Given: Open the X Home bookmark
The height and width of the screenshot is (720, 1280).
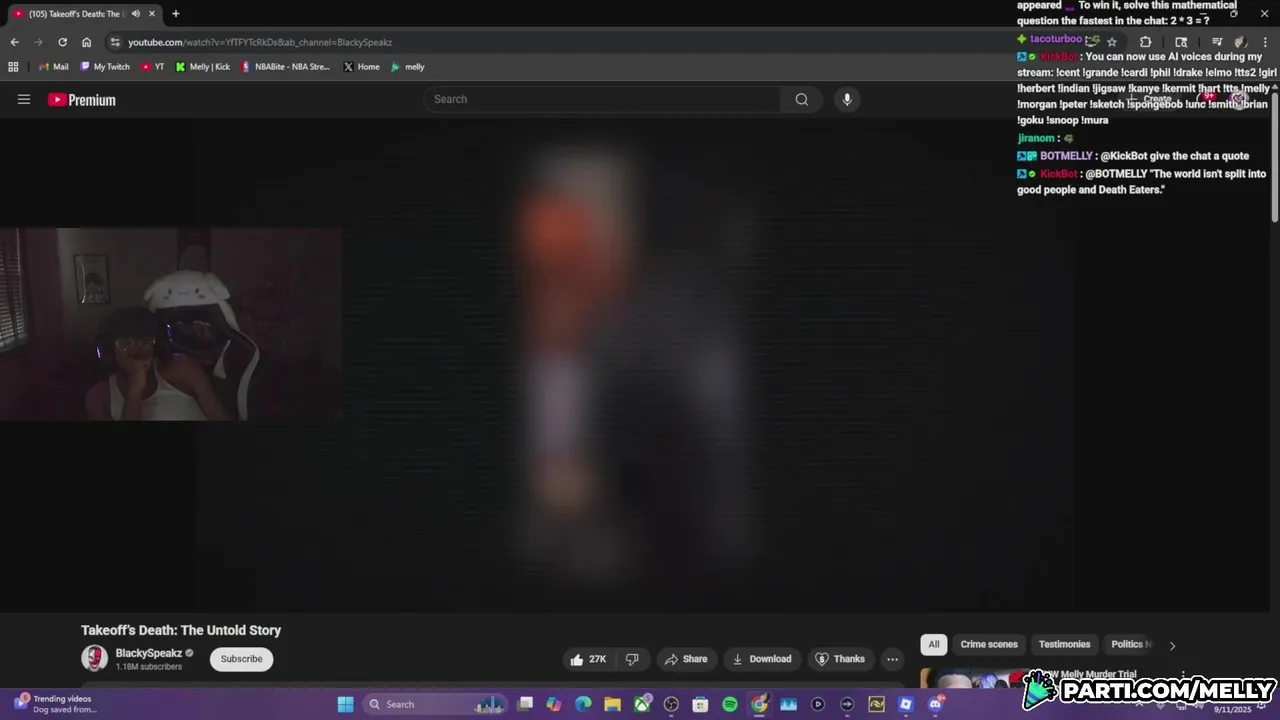Looking at the screenshot, I should tap(361, 67).
